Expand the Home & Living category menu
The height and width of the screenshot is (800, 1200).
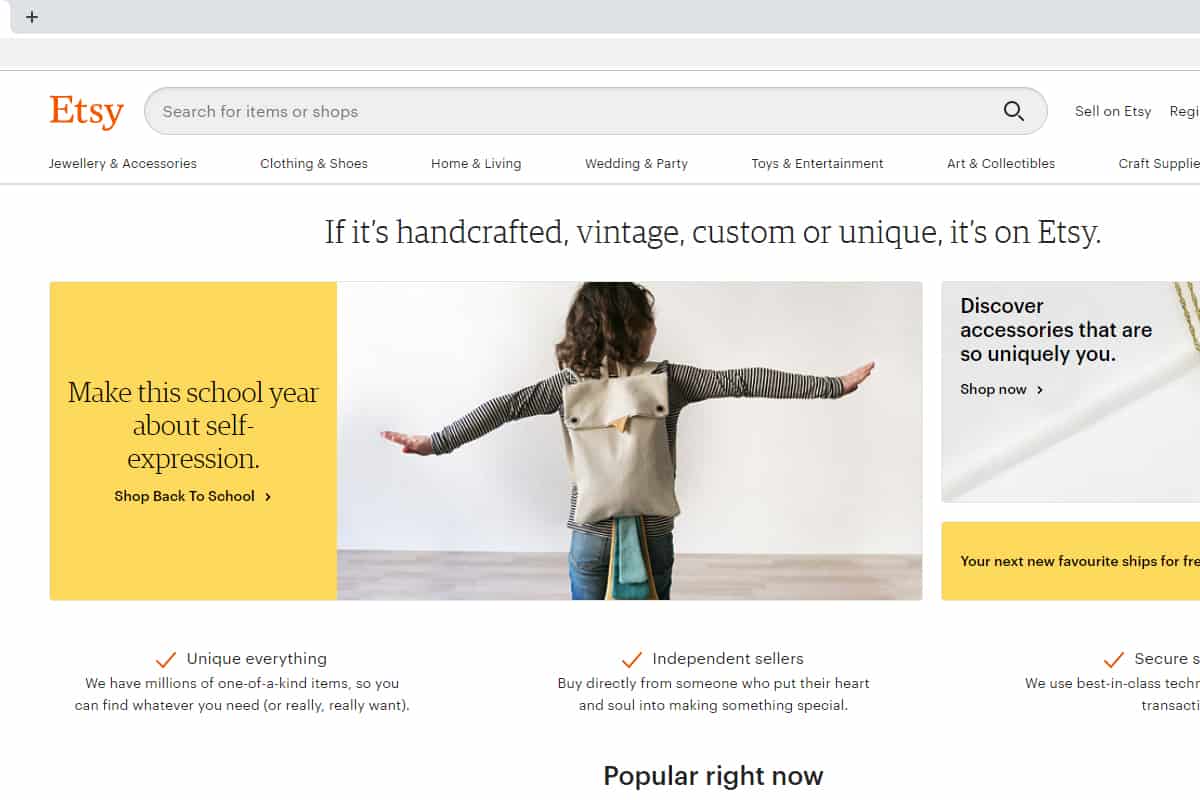[476, 163]
